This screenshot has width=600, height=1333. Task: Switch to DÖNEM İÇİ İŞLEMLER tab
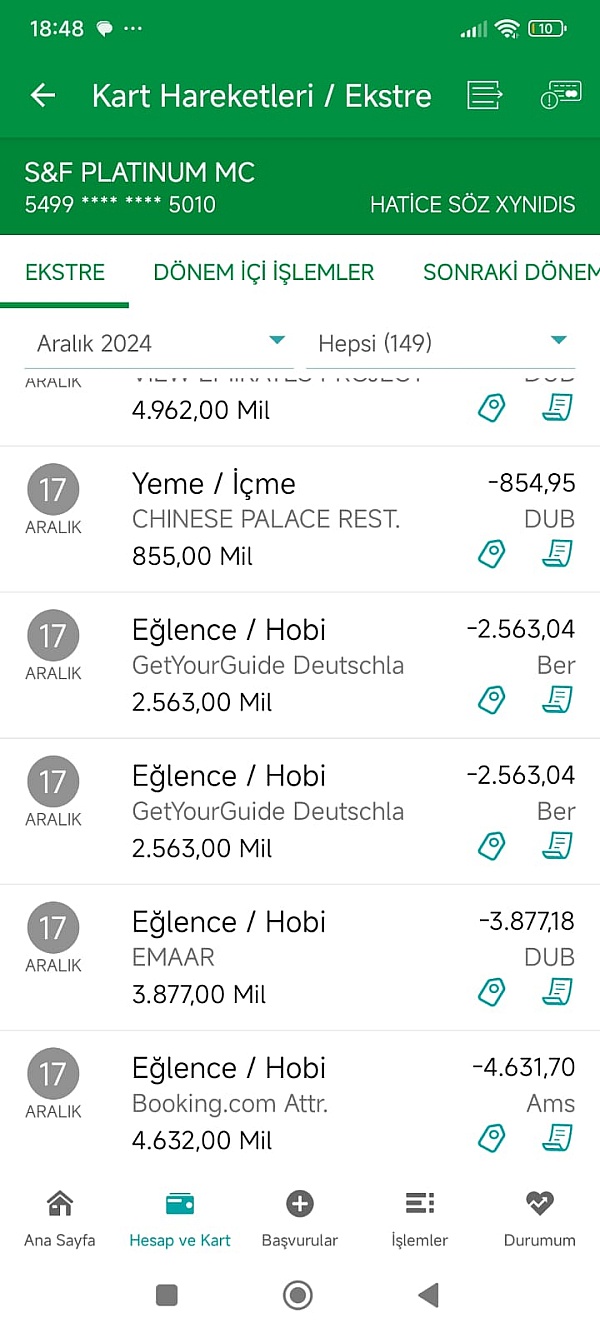click(264, 272)
